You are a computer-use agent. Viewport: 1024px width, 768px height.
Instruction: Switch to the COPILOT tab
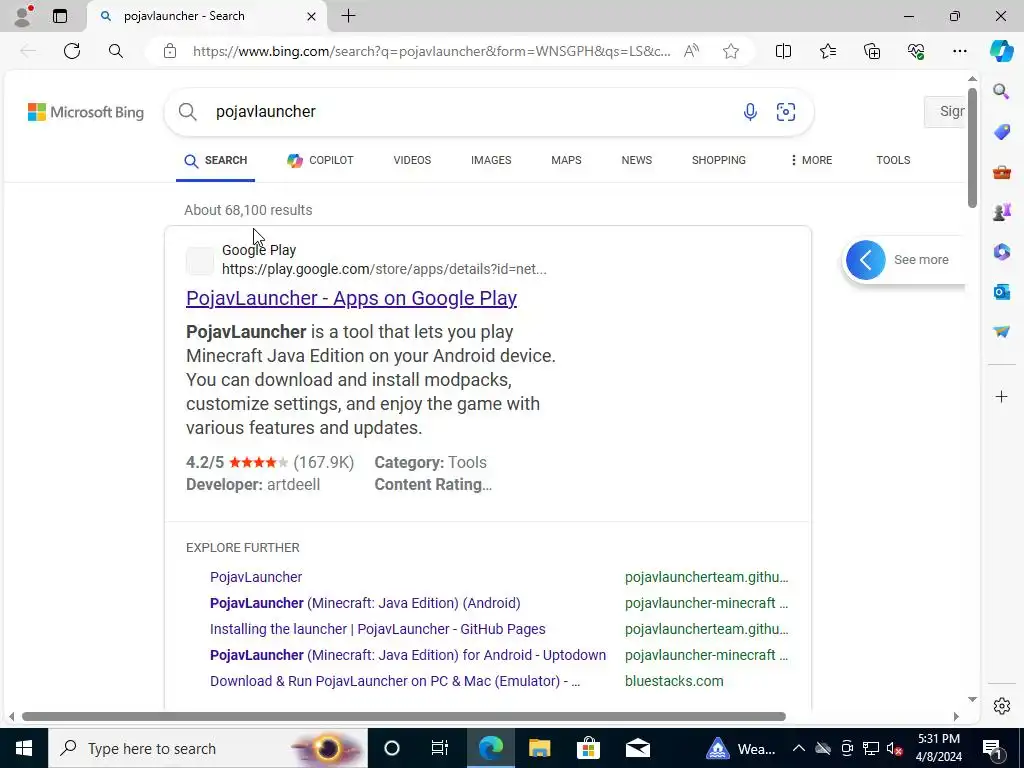point(320,161)
